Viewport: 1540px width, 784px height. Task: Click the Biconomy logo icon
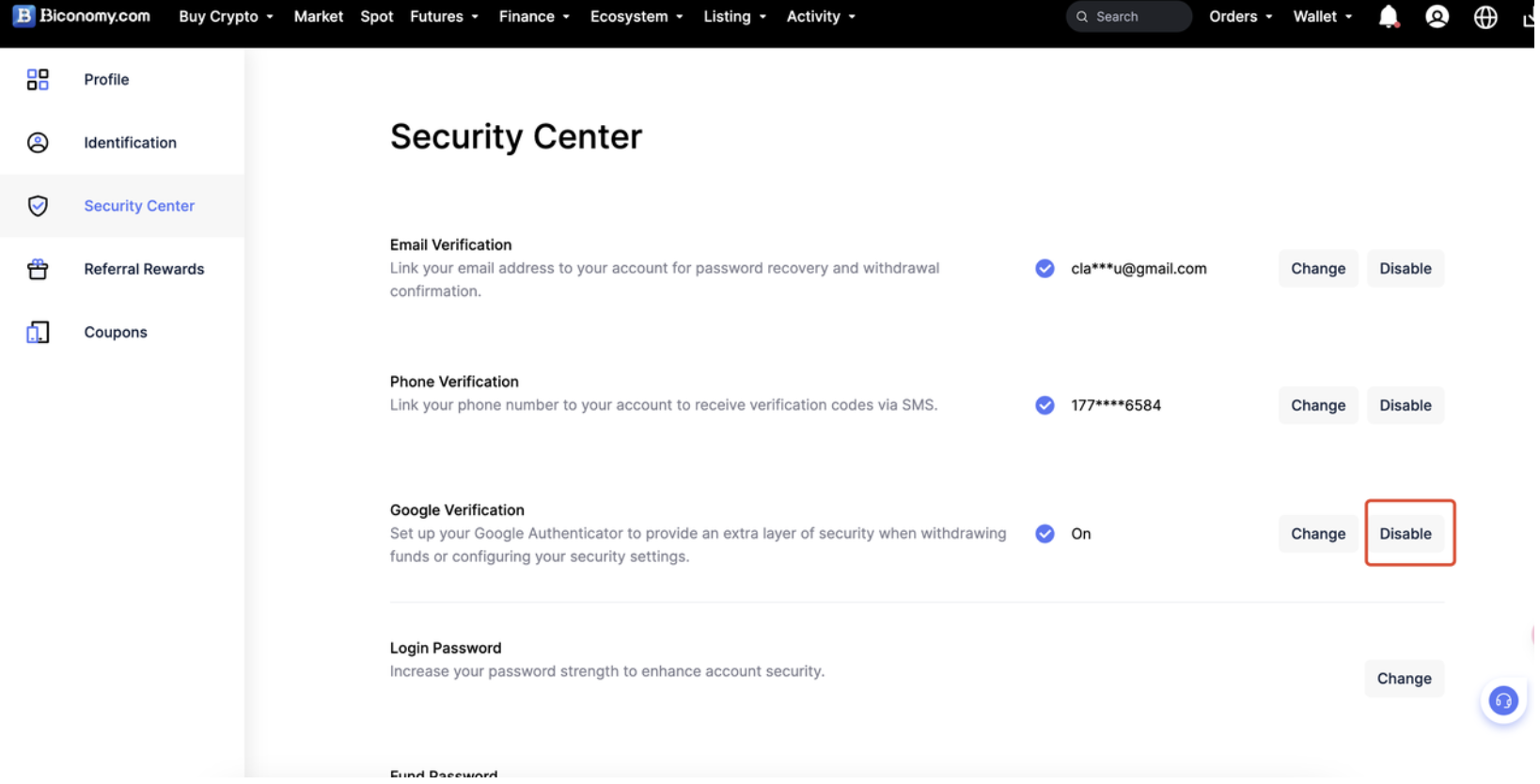click(x=24, y=16)
